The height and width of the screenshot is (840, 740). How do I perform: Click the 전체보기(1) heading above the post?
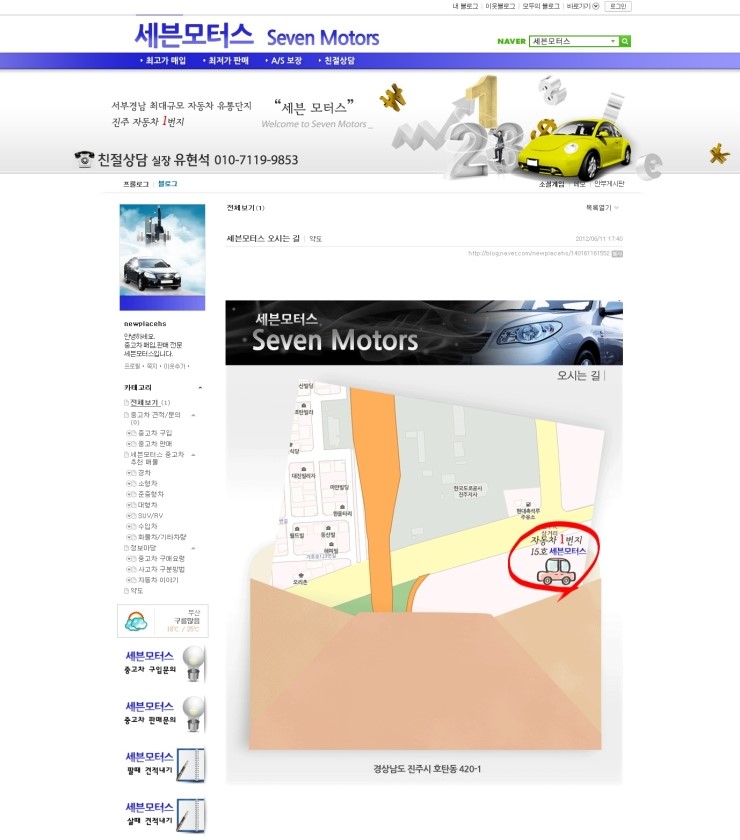(x=245, y=208)
